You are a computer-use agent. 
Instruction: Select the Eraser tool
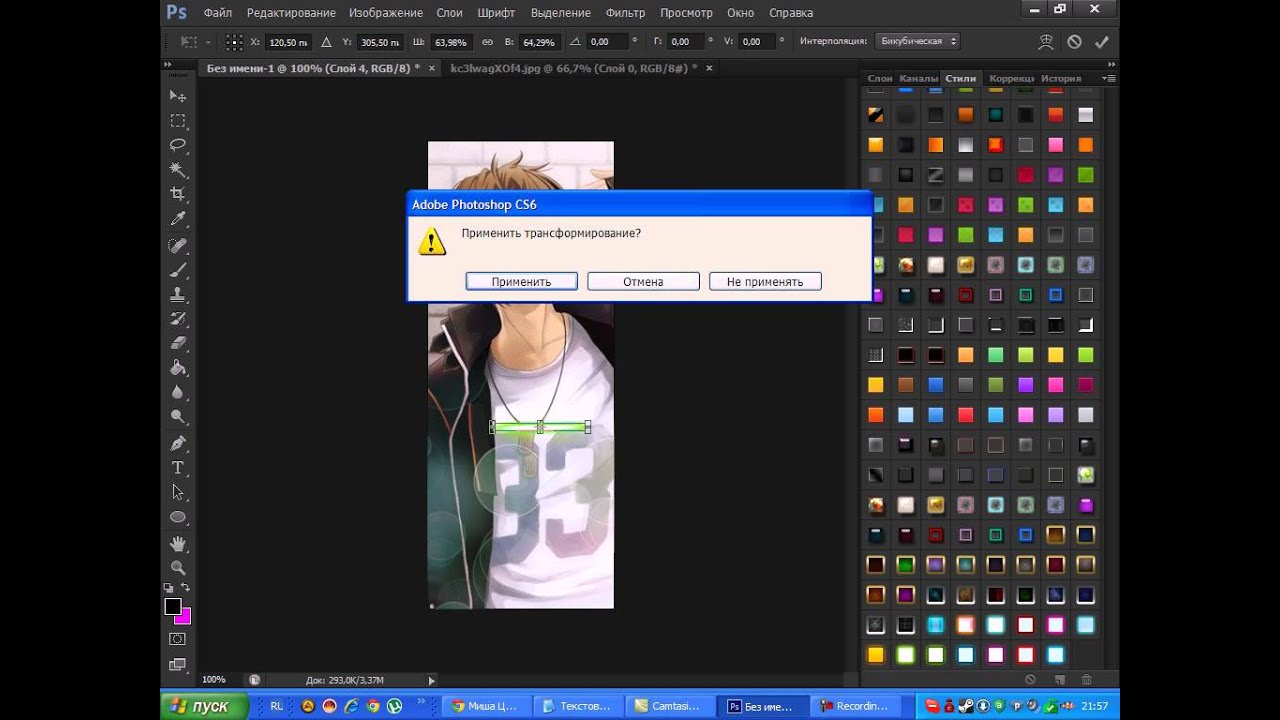pos(178,344)
